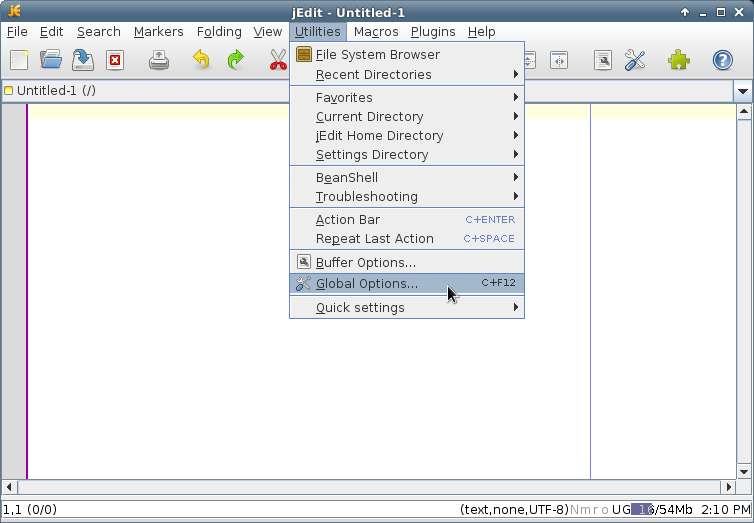754x523 pixels.
Task: Click the Untitled-1 buffer name label
Action: pyautogui.click(x=56, y=91)
